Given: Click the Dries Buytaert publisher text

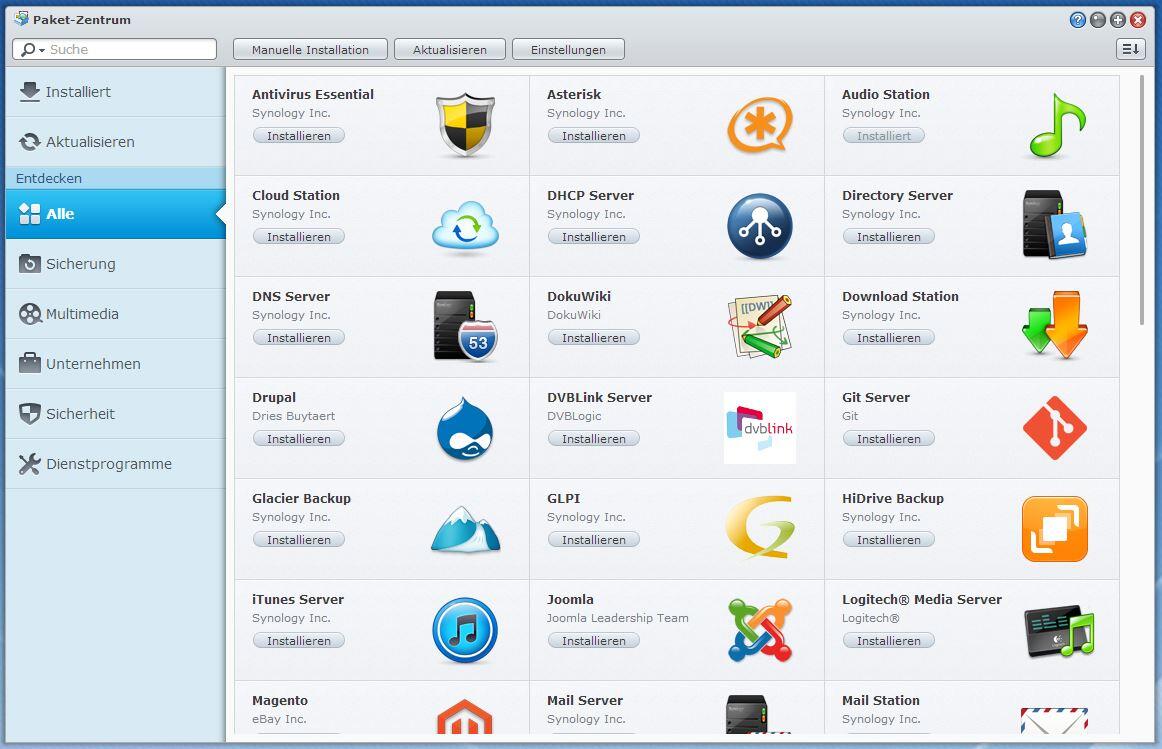Looking at the screenshot, I should (293, 416).
